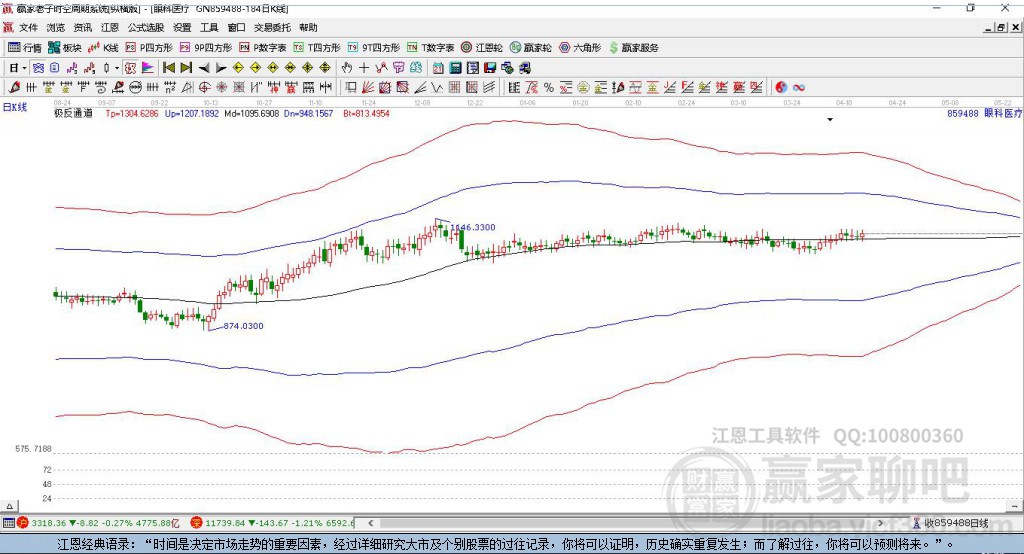Select the red target circle tool
This screenshot has height=554, width=1024.
[x=204, y=87]
